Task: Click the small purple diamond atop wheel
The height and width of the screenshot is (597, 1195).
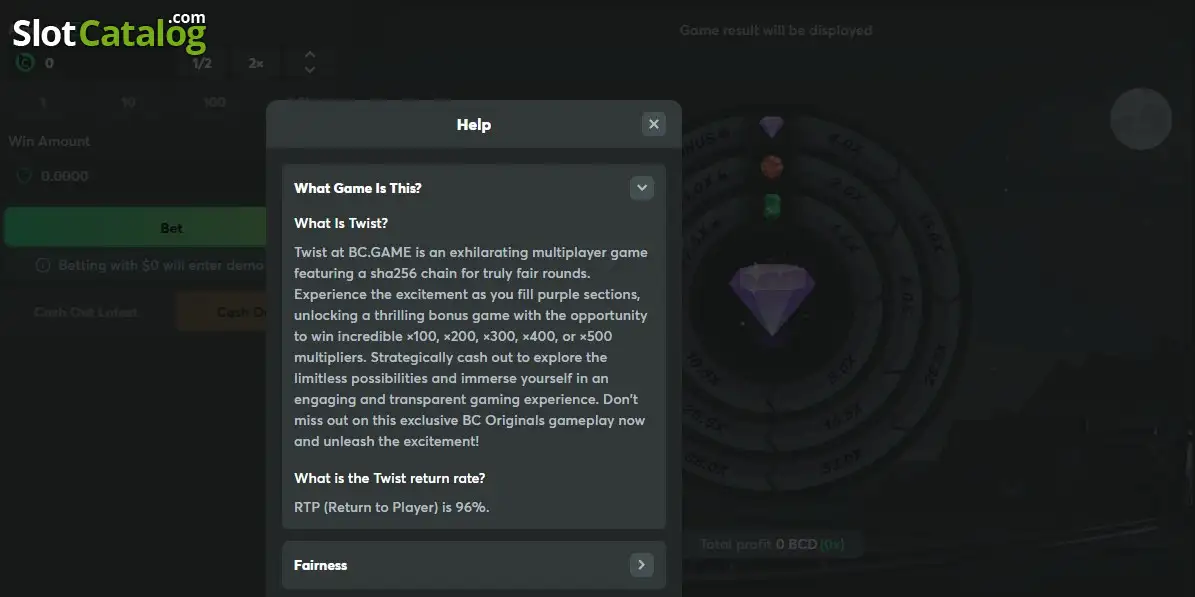Action: point(771,127)
